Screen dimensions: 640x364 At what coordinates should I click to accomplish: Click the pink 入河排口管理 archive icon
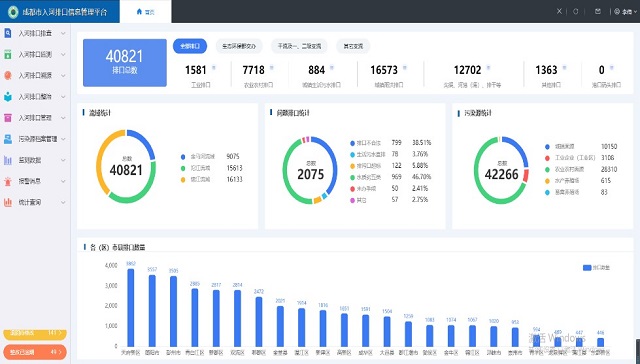[7, 118]
